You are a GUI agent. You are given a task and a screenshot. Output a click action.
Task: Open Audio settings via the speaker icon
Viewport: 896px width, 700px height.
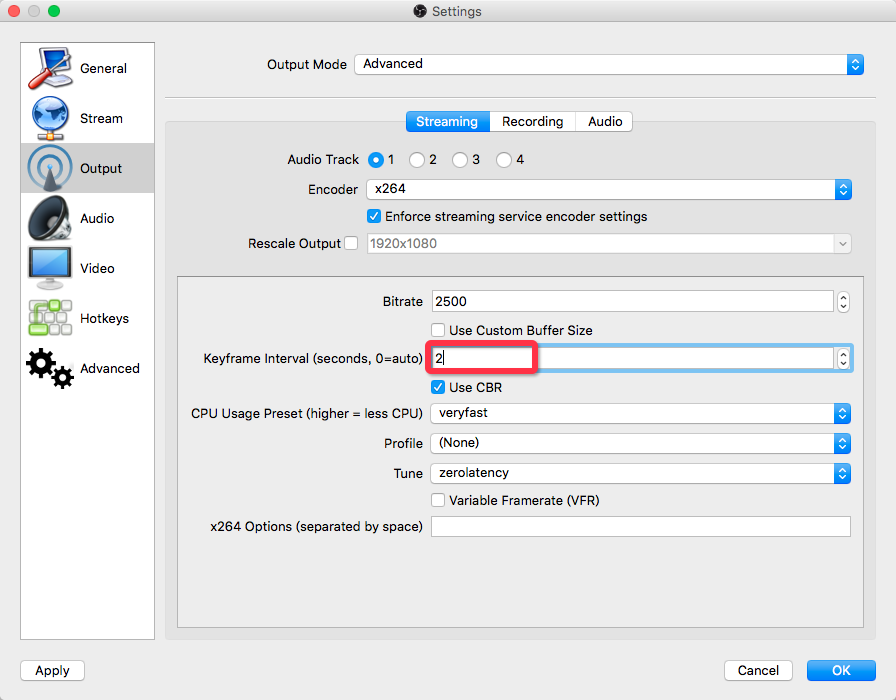click(x=50, y=218)
